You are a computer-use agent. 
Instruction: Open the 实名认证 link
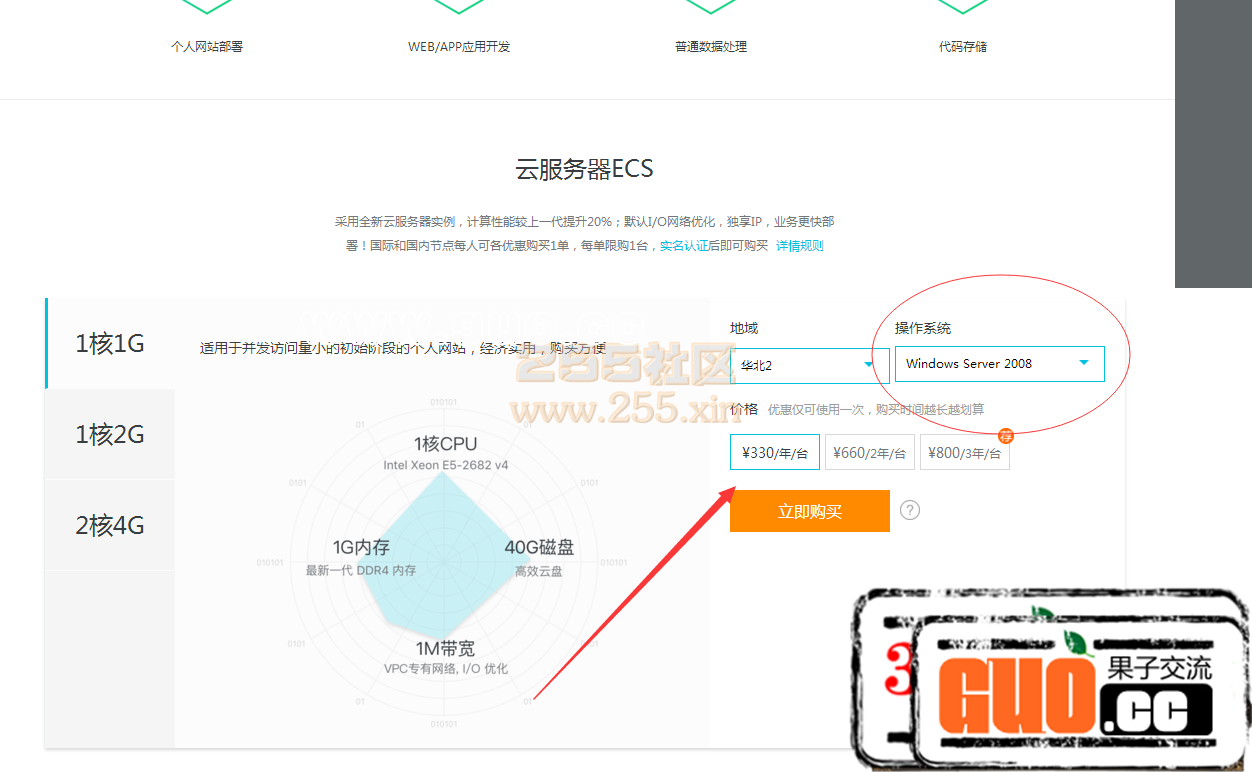683,246
